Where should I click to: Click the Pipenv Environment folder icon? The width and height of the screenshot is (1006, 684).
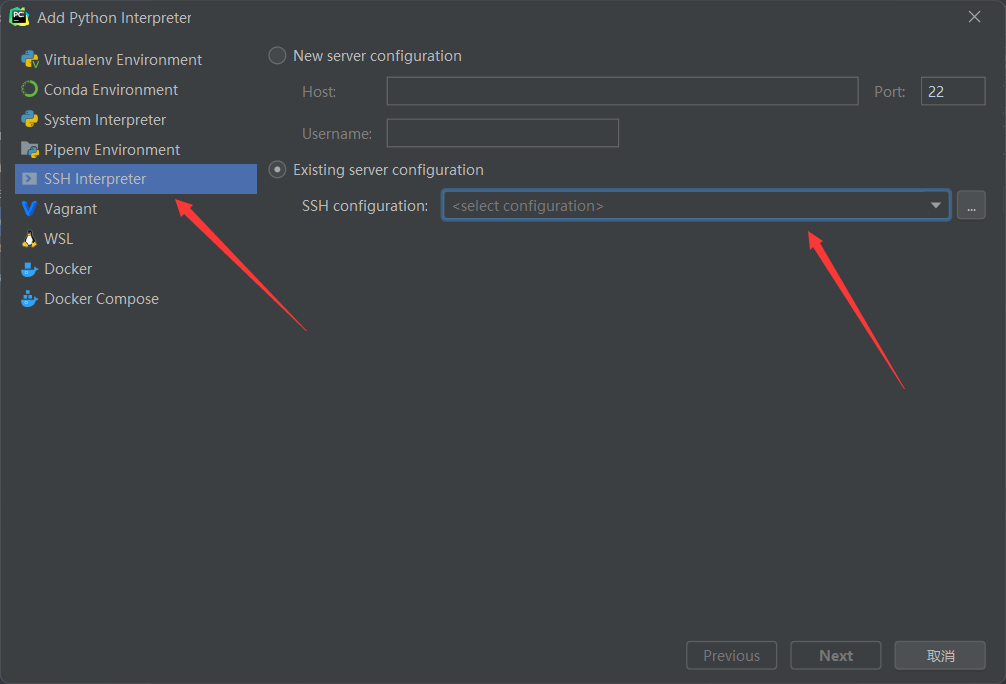pos(30,150)
